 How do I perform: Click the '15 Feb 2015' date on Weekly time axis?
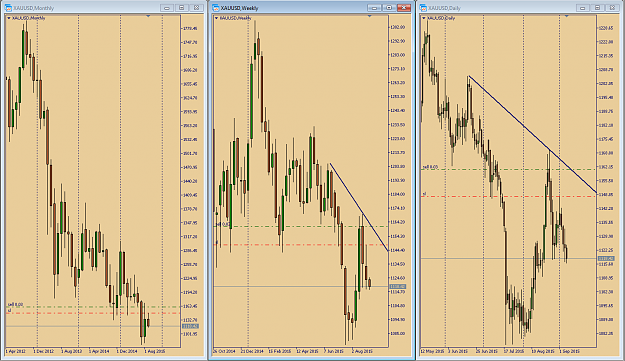279,351
